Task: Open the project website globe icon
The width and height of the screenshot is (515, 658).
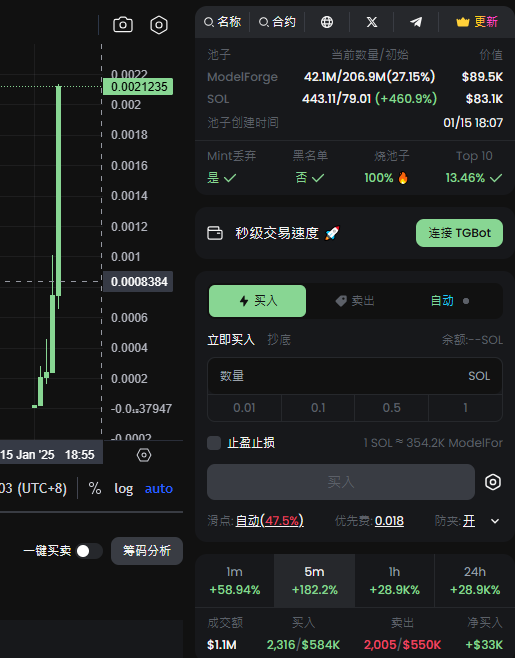Action: click(x=327, y=22)
